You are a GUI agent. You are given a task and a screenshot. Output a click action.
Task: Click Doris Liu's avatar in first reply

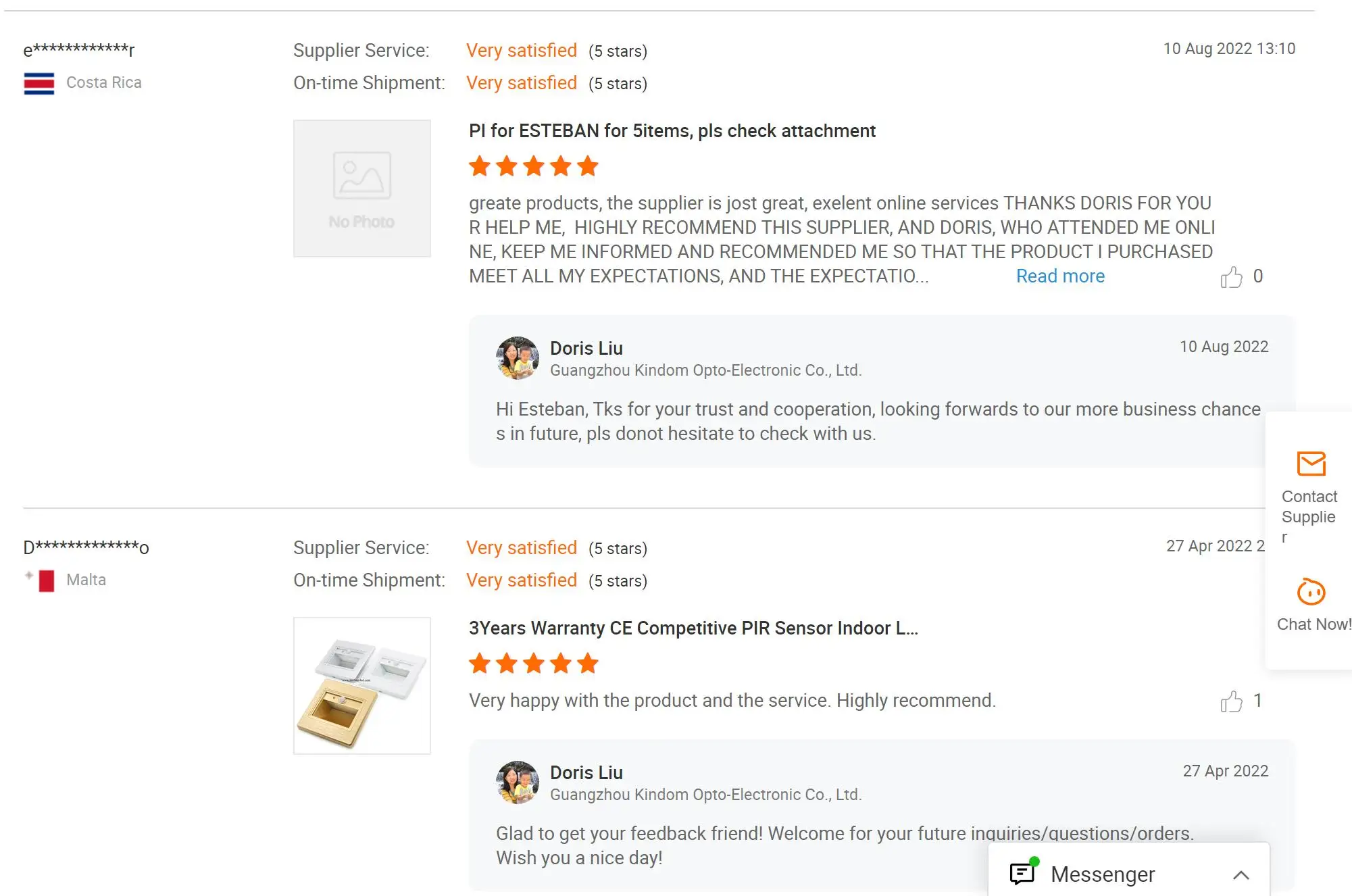click(518, 358)
